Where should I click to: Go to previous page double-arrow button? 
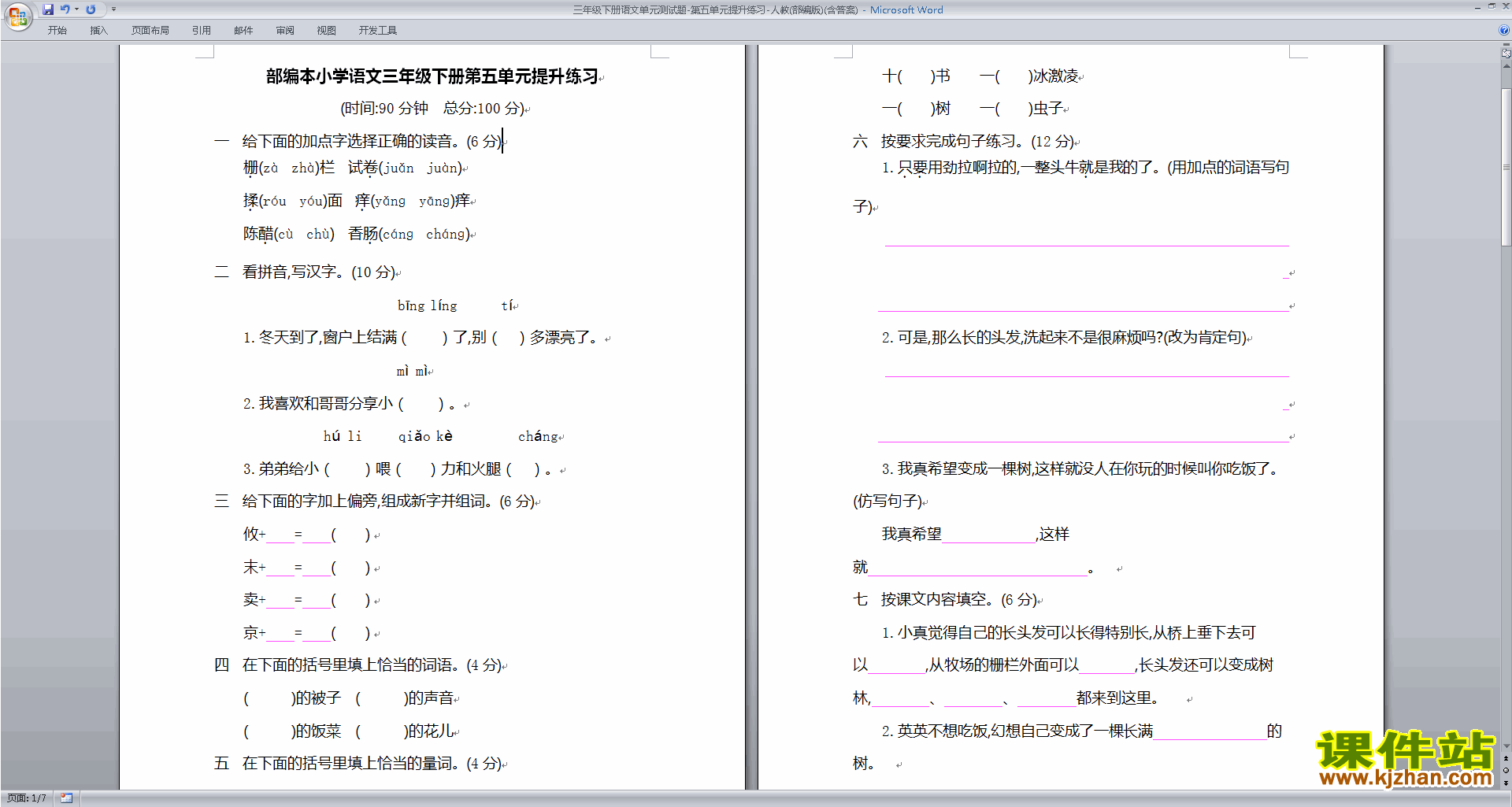(x=1506, y=758)
